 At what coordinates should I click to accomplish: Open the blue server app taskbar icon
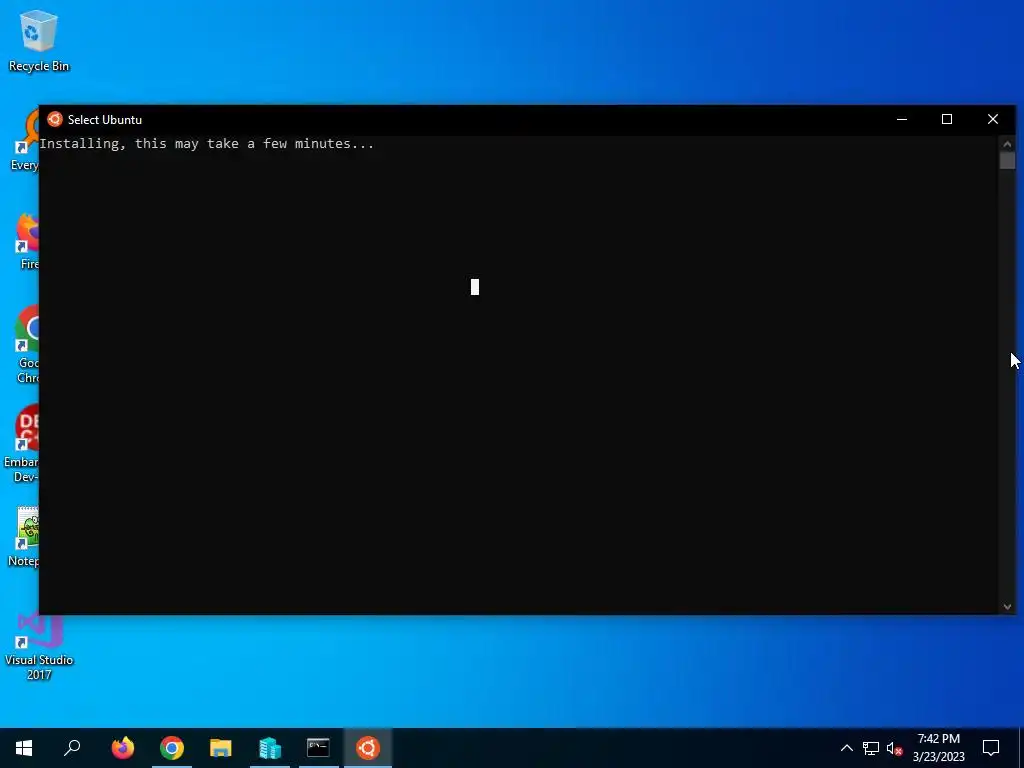click(270, 748)
